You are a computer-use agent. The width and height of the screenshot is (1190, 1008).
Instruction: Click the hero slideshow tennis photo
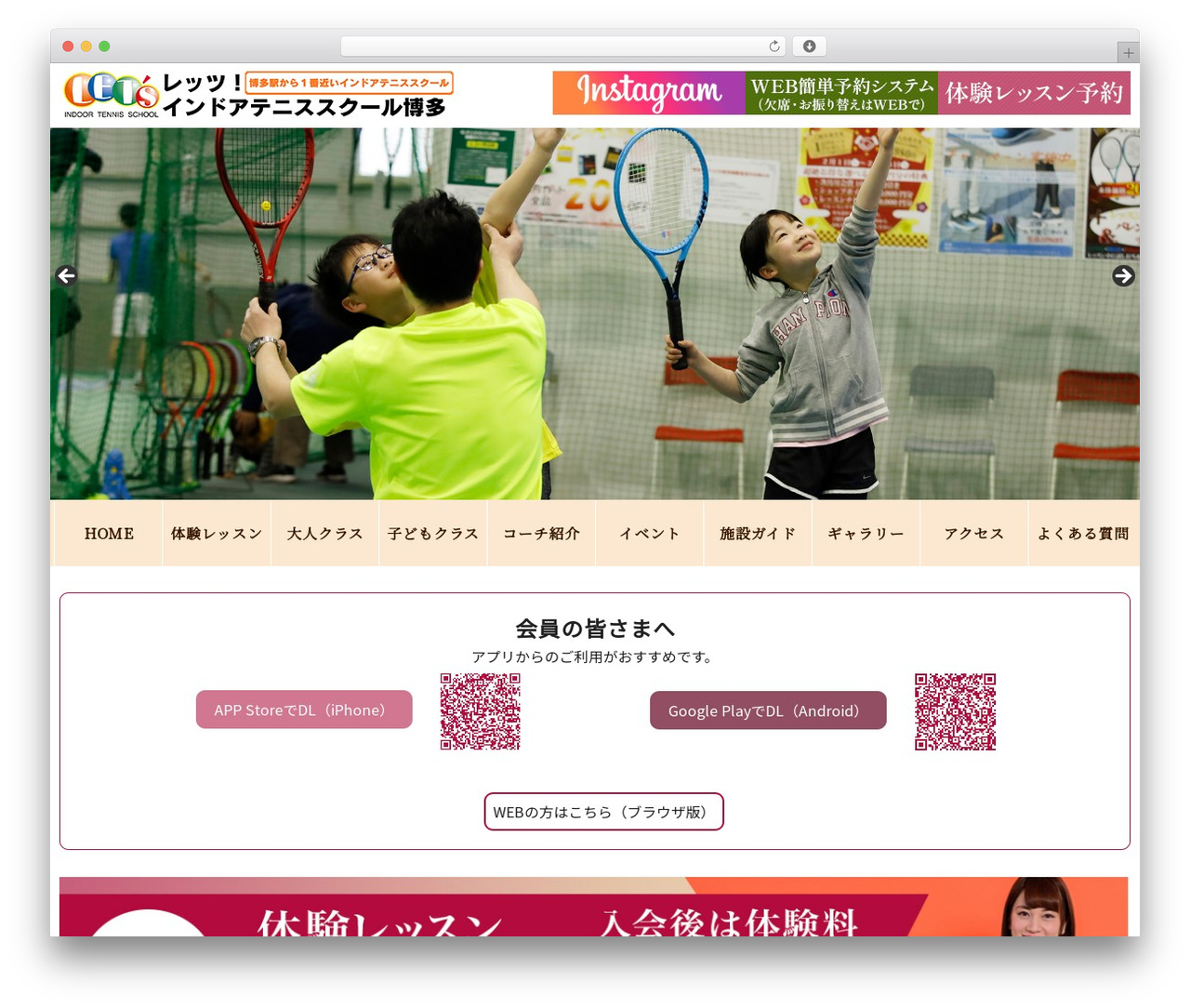(x=595, y=313)
